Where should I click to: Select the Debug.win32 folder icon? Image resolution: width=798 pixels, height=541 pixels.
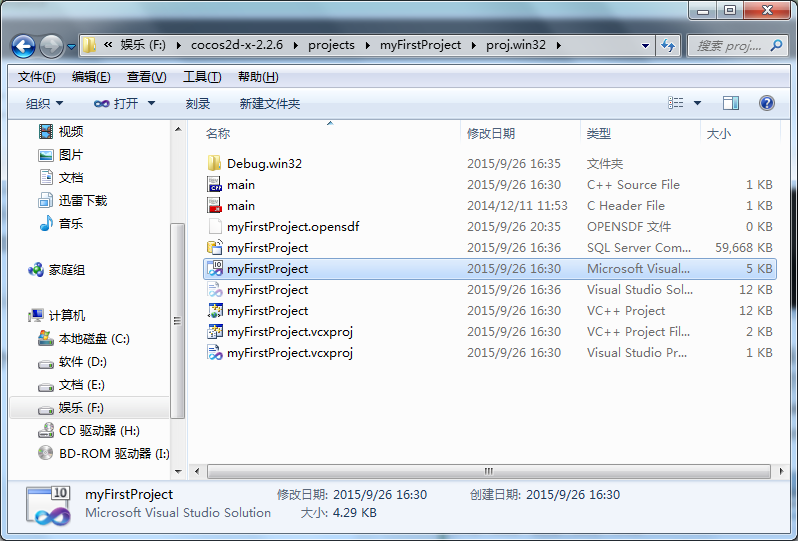tap(214, 163)
